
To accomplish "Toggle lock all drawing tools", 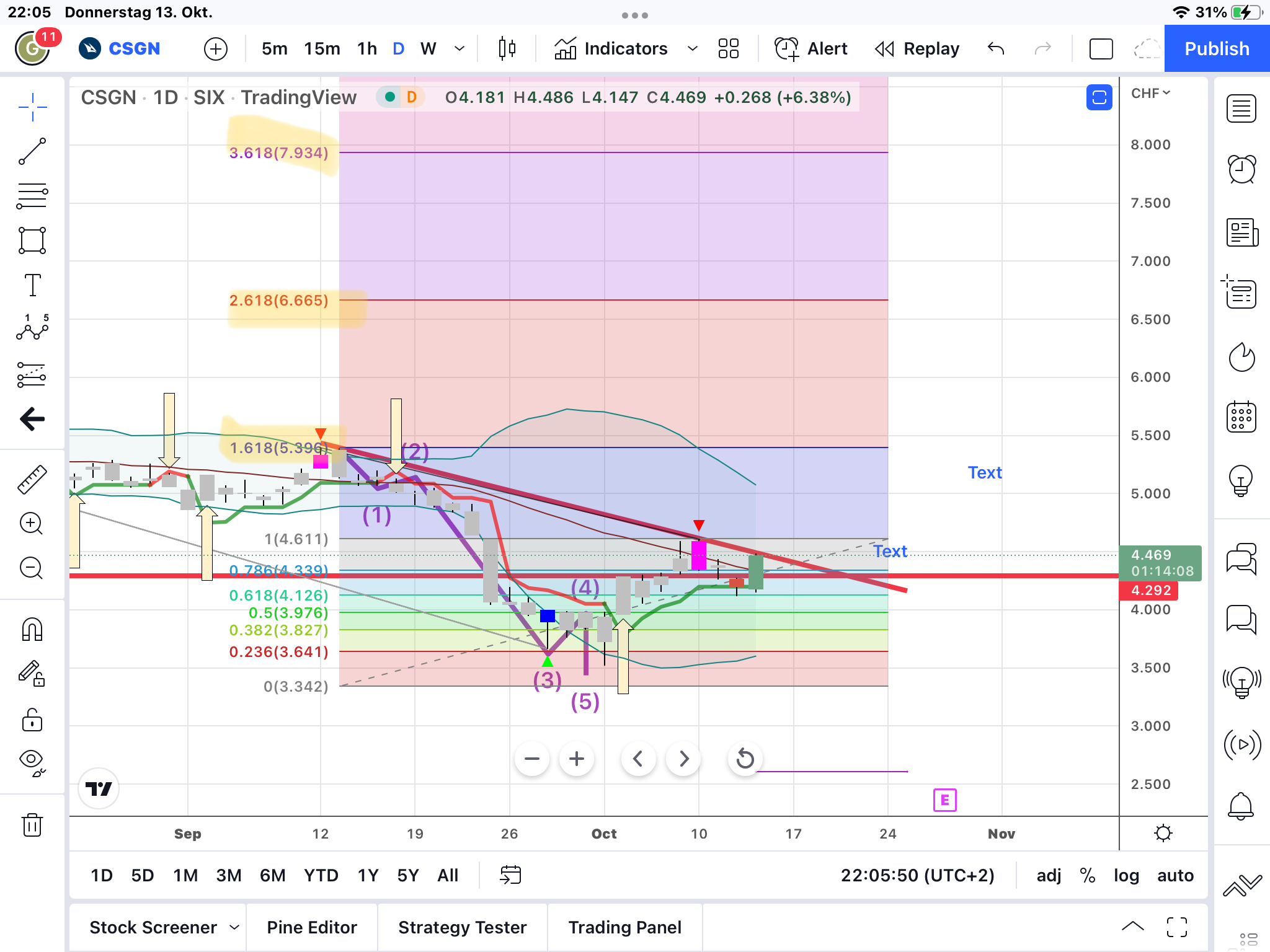I will 32,720.
